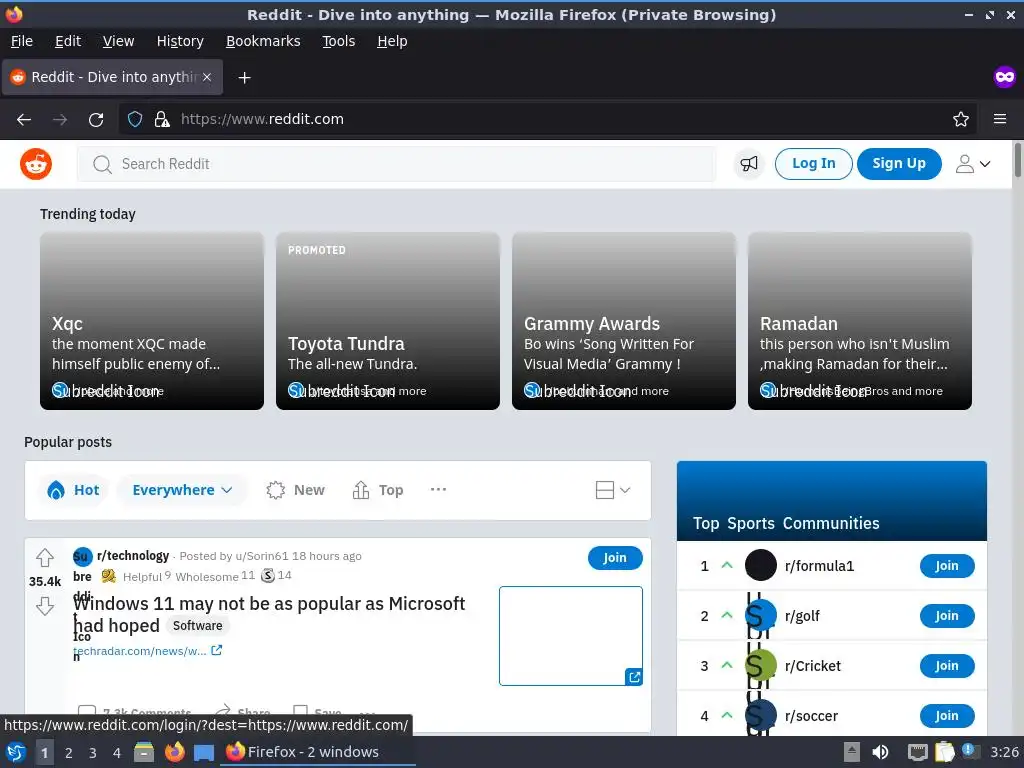
Task: Open the Edit menu
Action: tap(68, 41)
